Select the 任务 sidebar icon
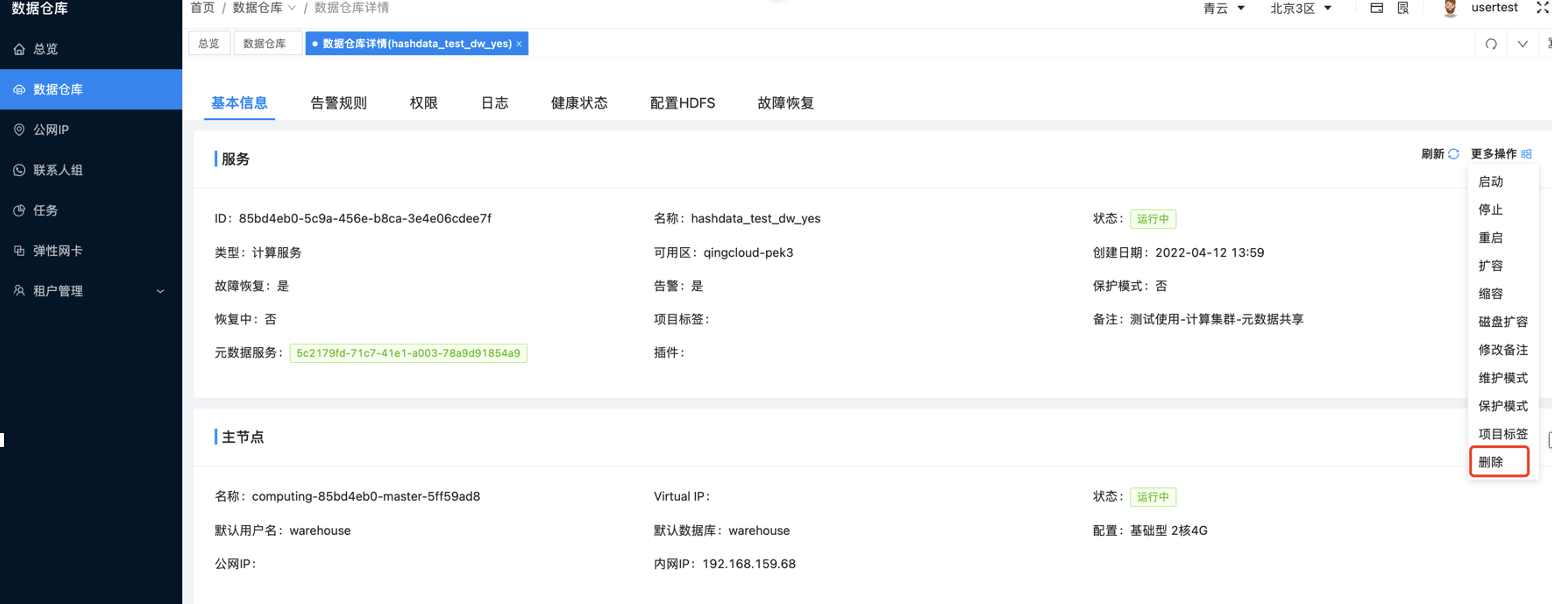The image size is (1552, 604). [x=20, y=210]
